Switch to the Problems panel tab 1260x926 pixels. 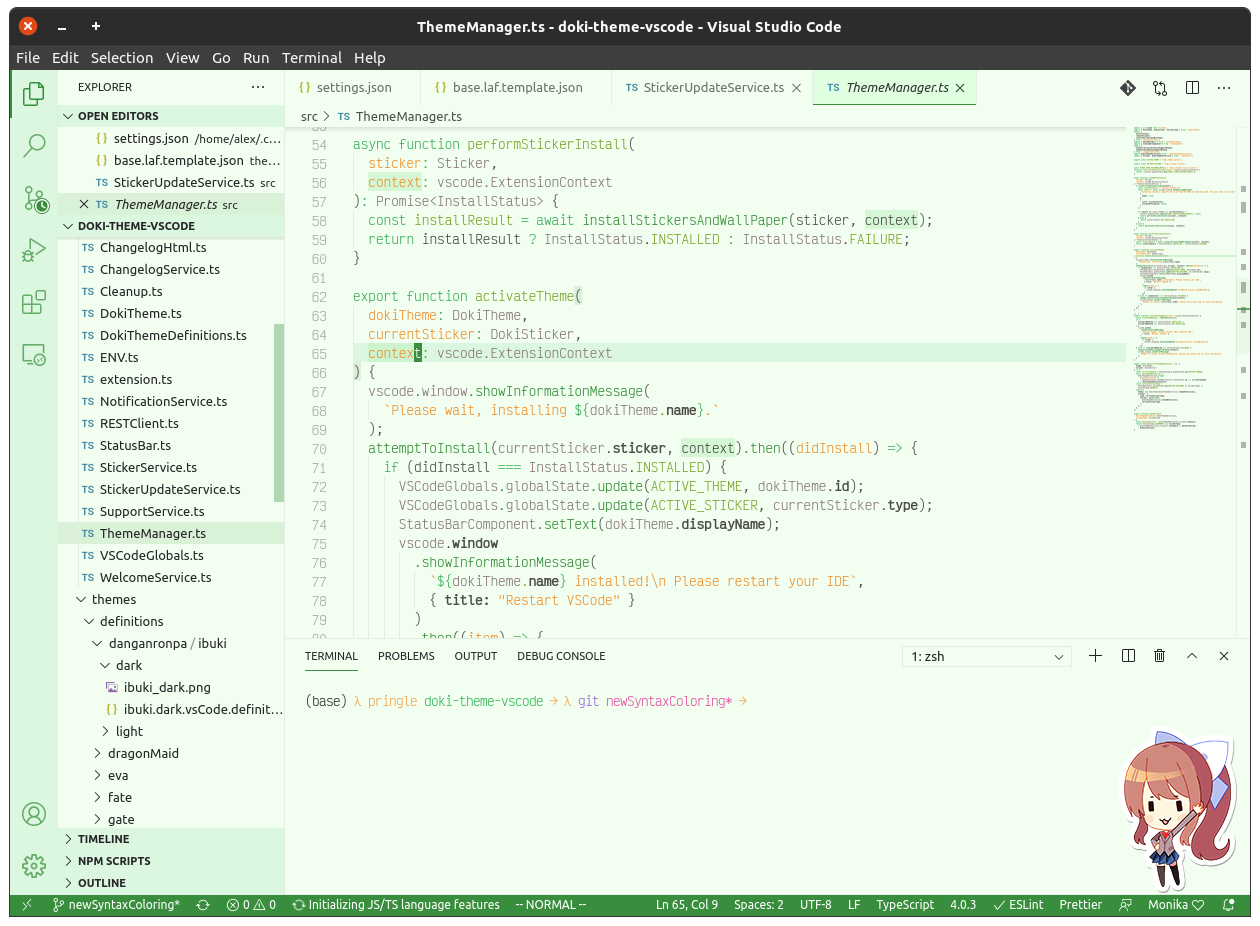406,656
